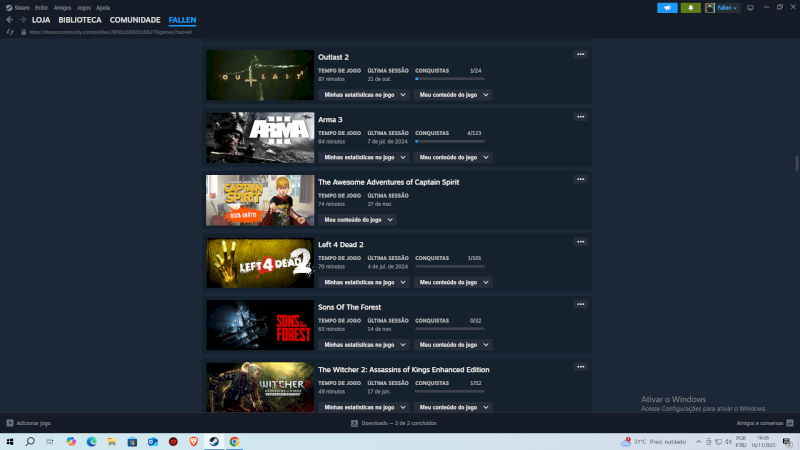
Task: Open options ellipsis for Outlast 2
Action: [581, 54]
